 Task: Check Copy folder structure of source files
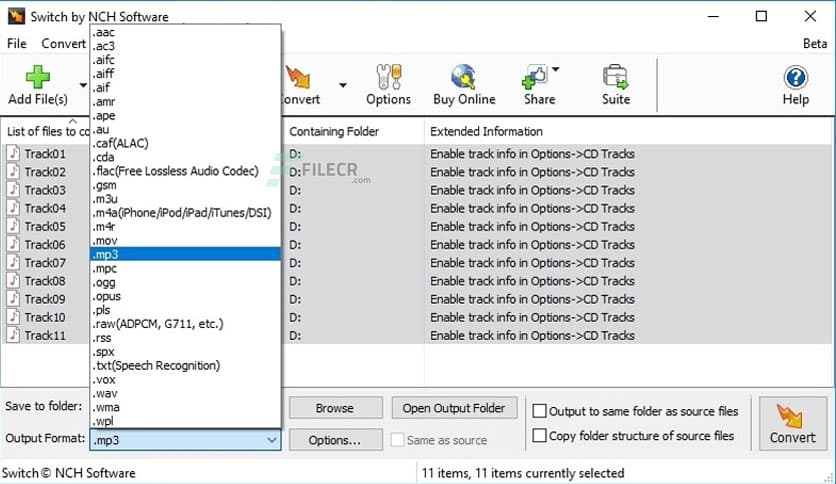click(x=540, y=436)
